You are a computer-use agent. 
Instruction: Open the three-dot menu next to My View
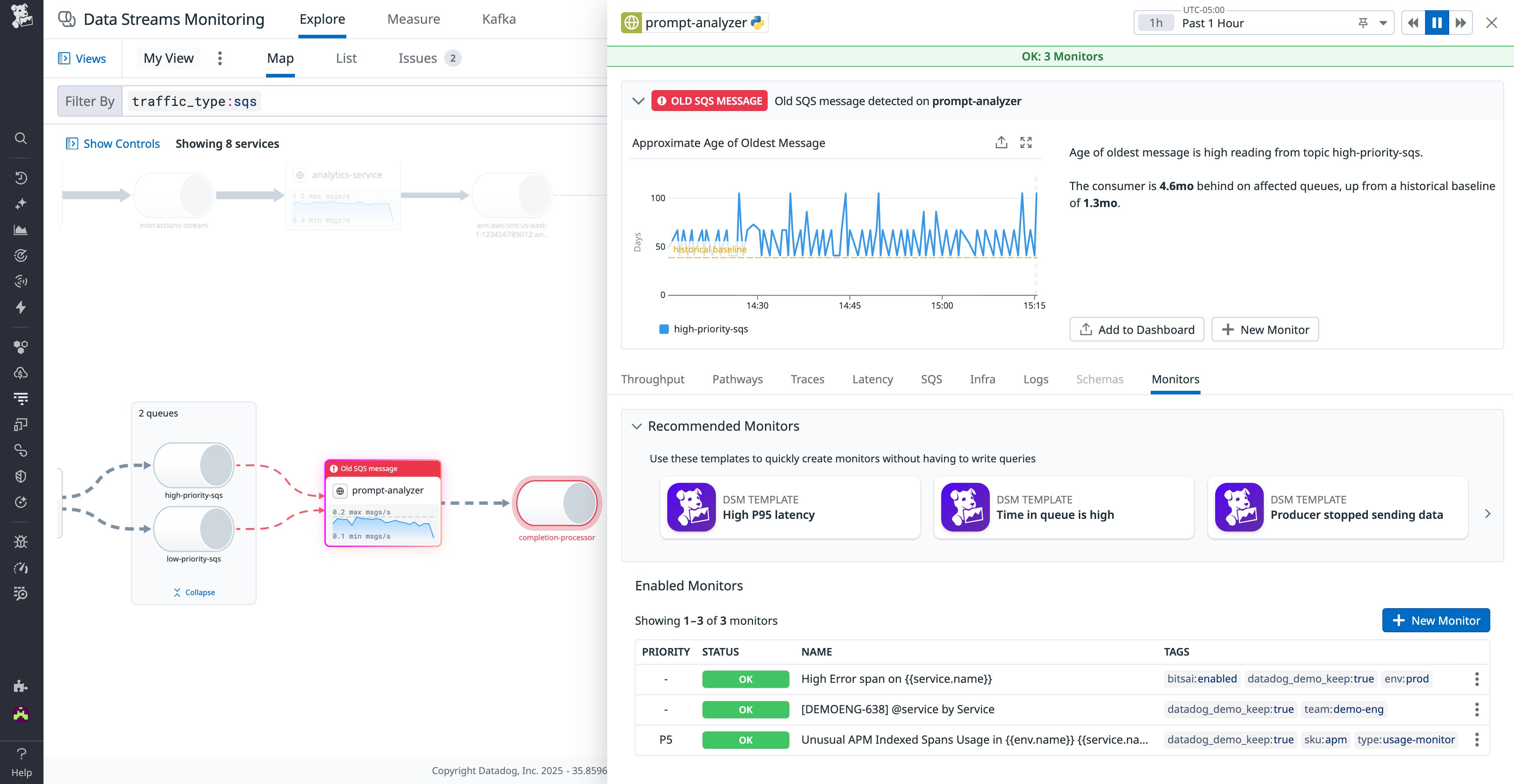pos(220,58)
